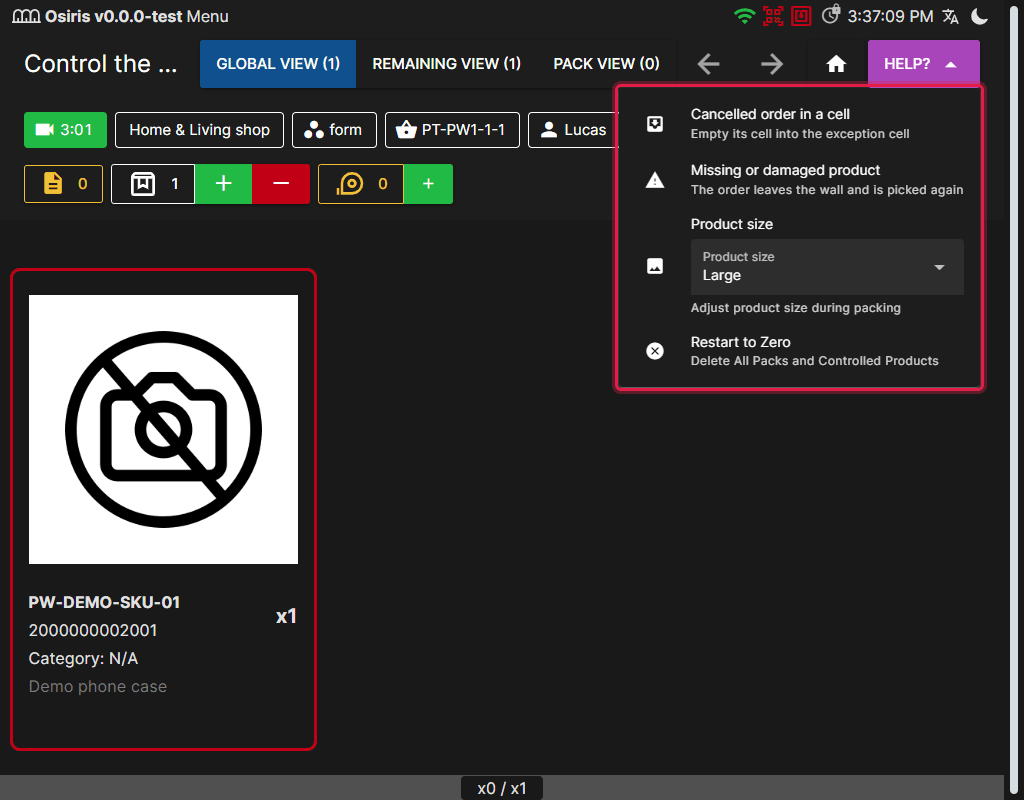Collapse the HELP? dropdown menu
Screen dimensions: 1024x800
point(923,64)
